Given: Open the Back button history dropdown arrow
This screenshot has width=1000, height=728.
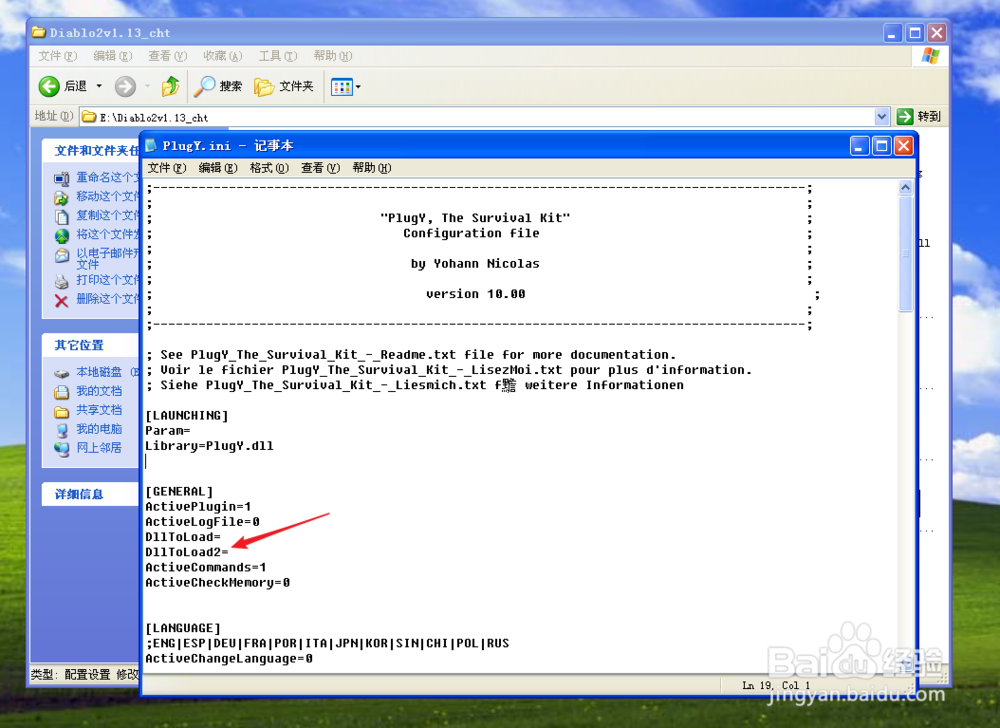Looking at the screenshot, I should (x=99, y=86).
